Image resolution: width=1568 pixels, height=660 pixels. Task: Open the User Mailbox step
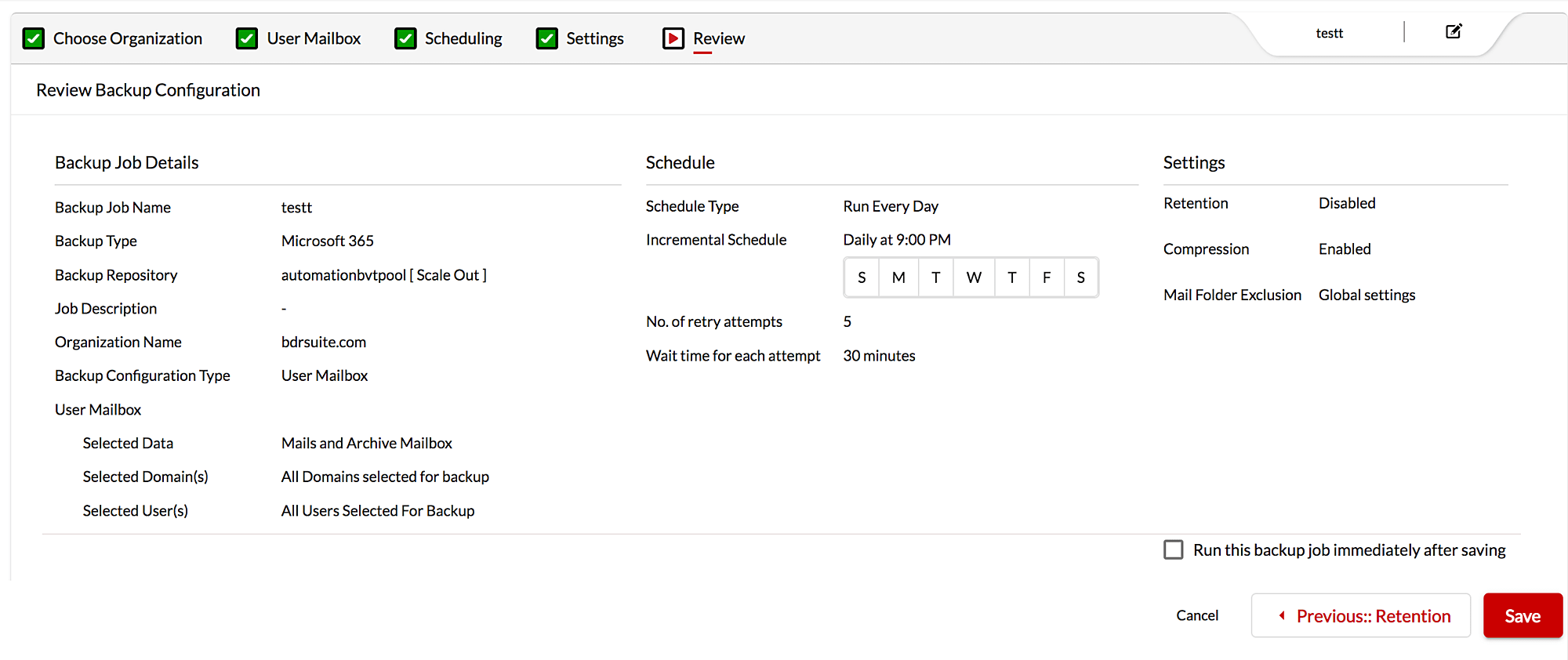[314, 38]
